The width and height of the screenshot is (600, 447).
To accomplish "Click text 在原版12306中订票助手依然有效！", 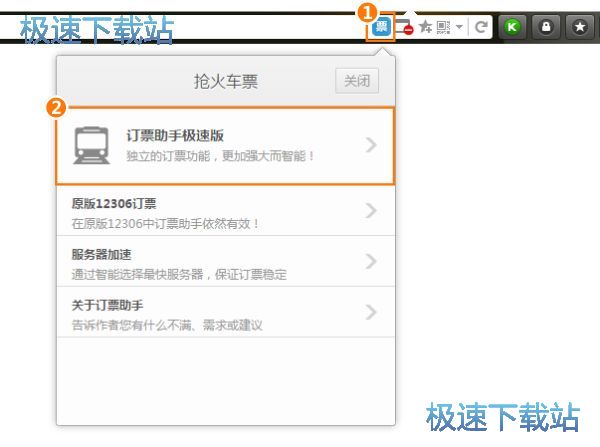I will point(166,224).
